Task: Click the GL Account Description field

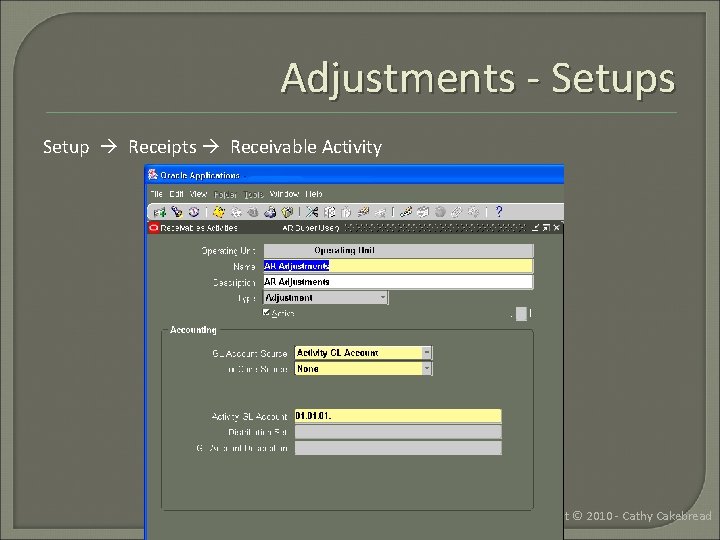Action: (398, 448)
